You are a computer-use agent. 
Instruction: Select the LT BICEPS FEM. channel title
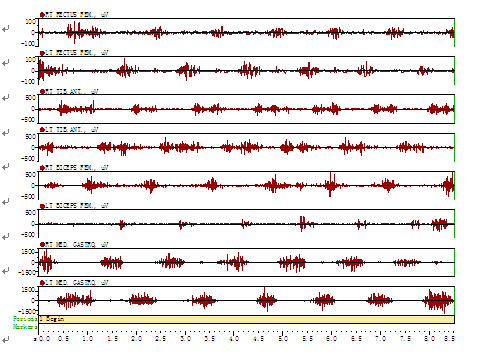tap(77, 206)
